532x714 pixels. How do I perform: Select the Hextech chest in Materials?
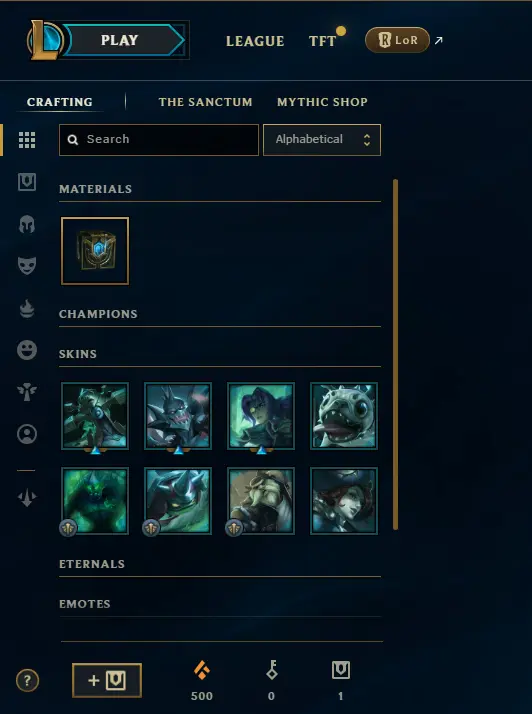(95, 251)
